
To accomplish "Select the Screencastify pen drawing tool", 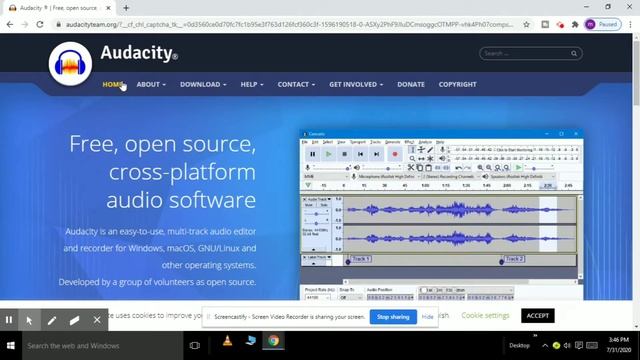I will (52, 320).
